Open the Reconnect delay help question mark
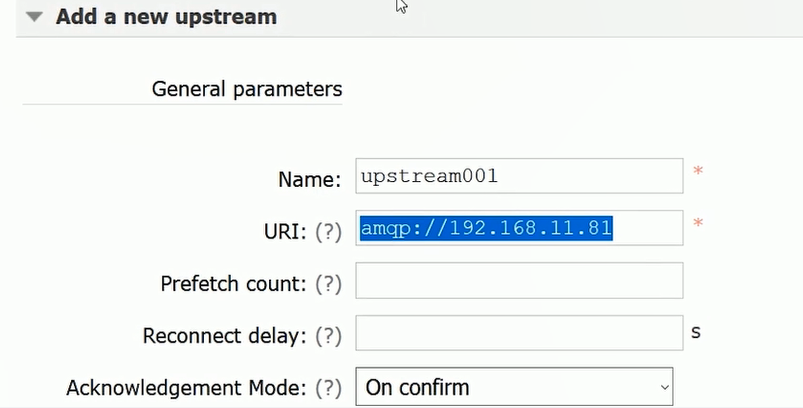This screenshot has width=803, height=408. pyautogui.click(x=328, y=336)
